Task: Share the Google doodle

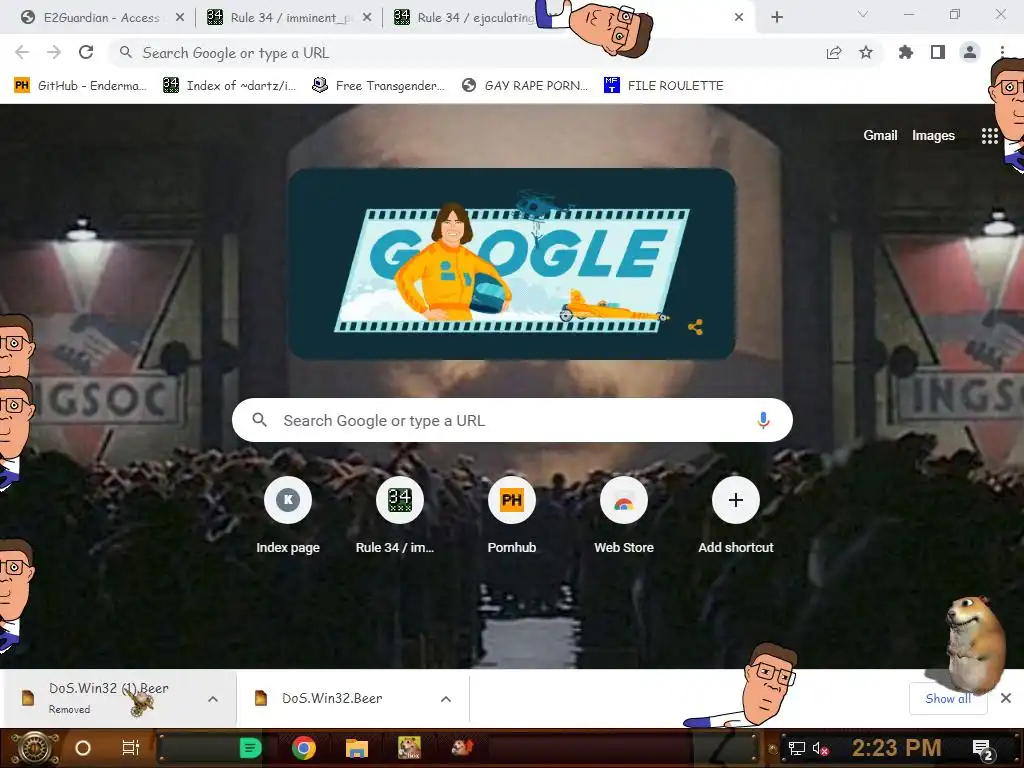Action: coord(696,327)
